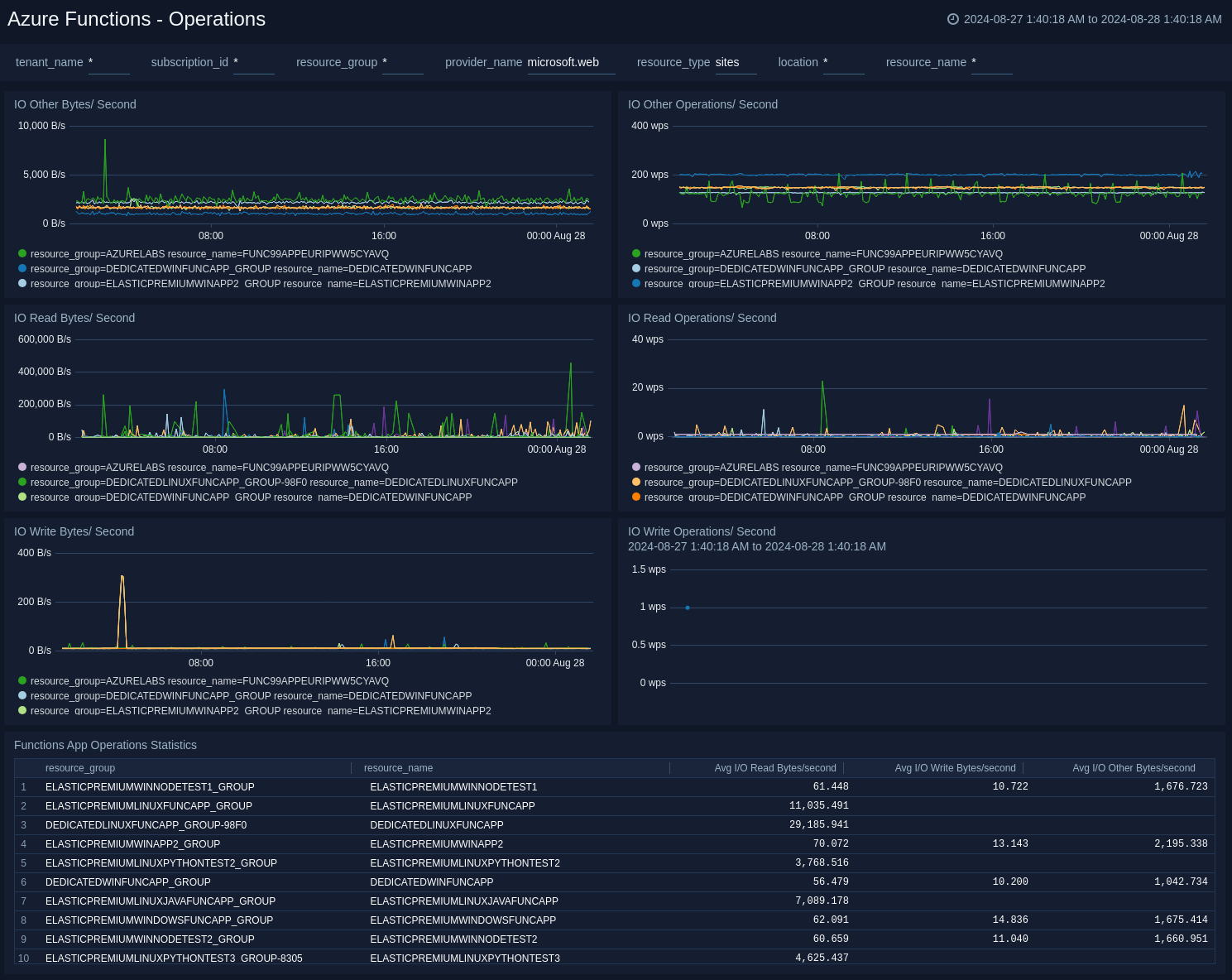Select the DEDICATEDWINFUNCAPP_GROUP table cell in row 6
The image size is (1232, 980).
click(128, 882)
